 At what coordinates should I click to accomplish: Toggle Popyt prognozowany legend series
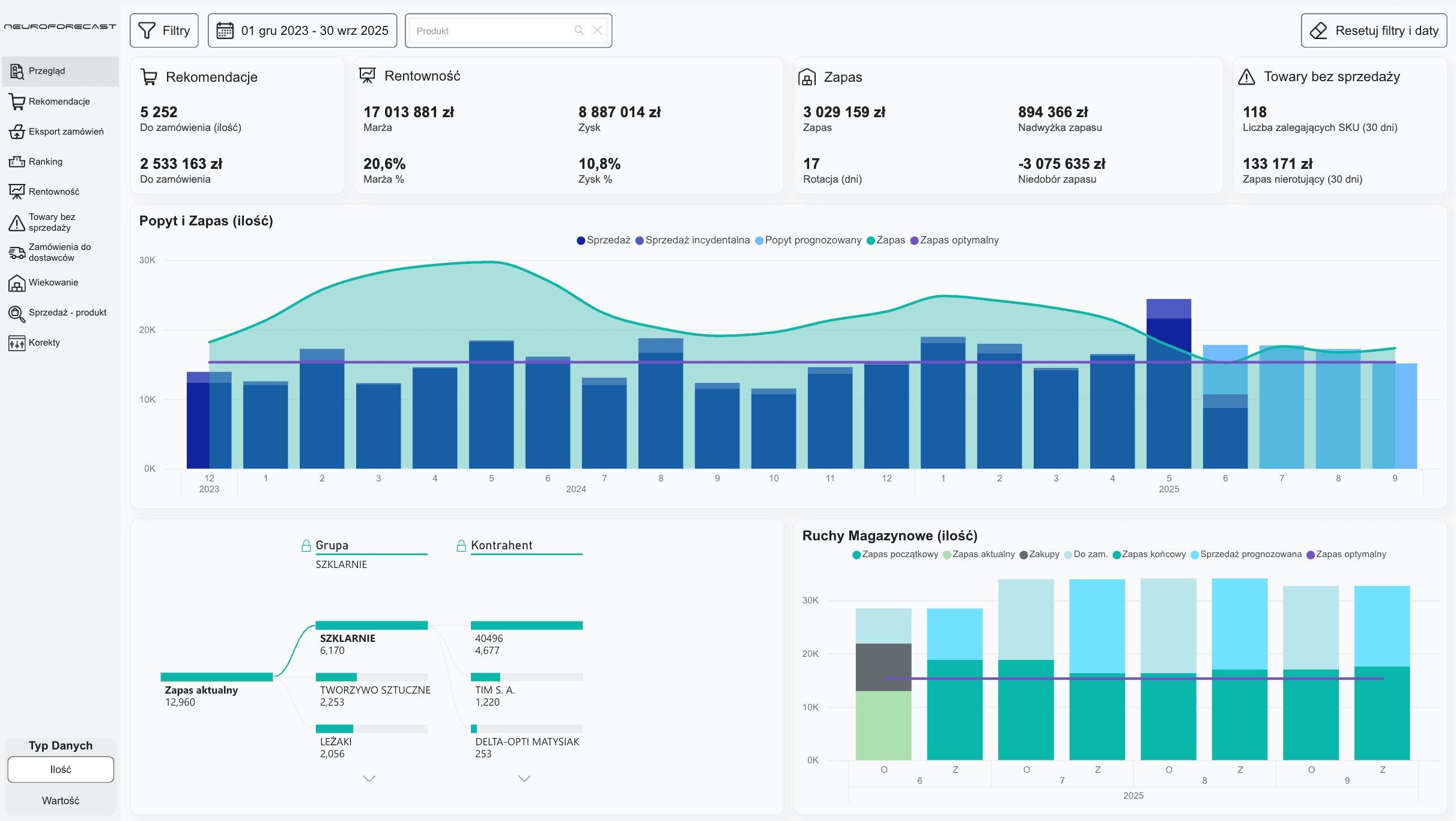tap(808, 240)
